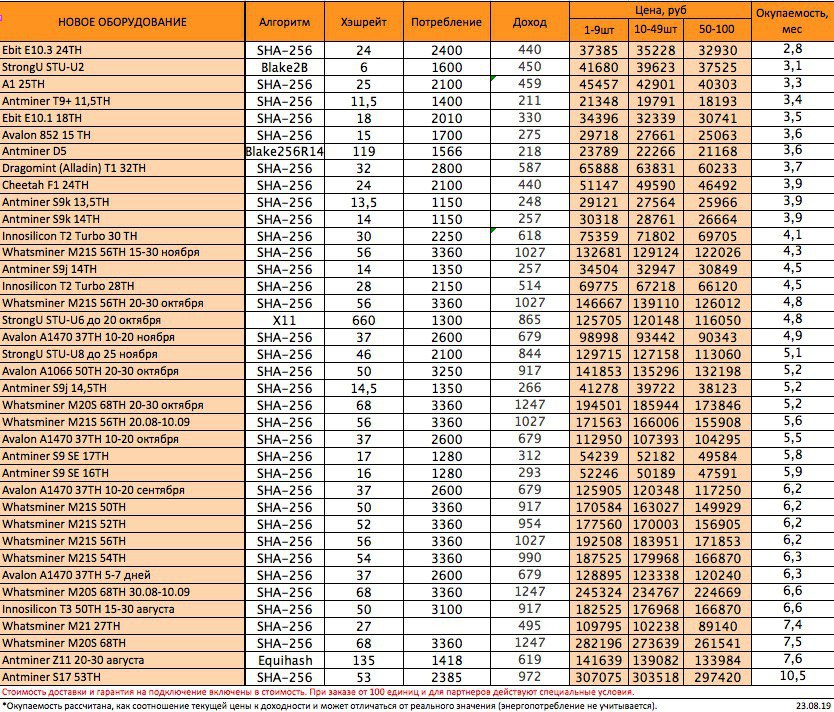Select 'Dragomint (Alladin) T1 32TH' cell

[x=122, y=168]
